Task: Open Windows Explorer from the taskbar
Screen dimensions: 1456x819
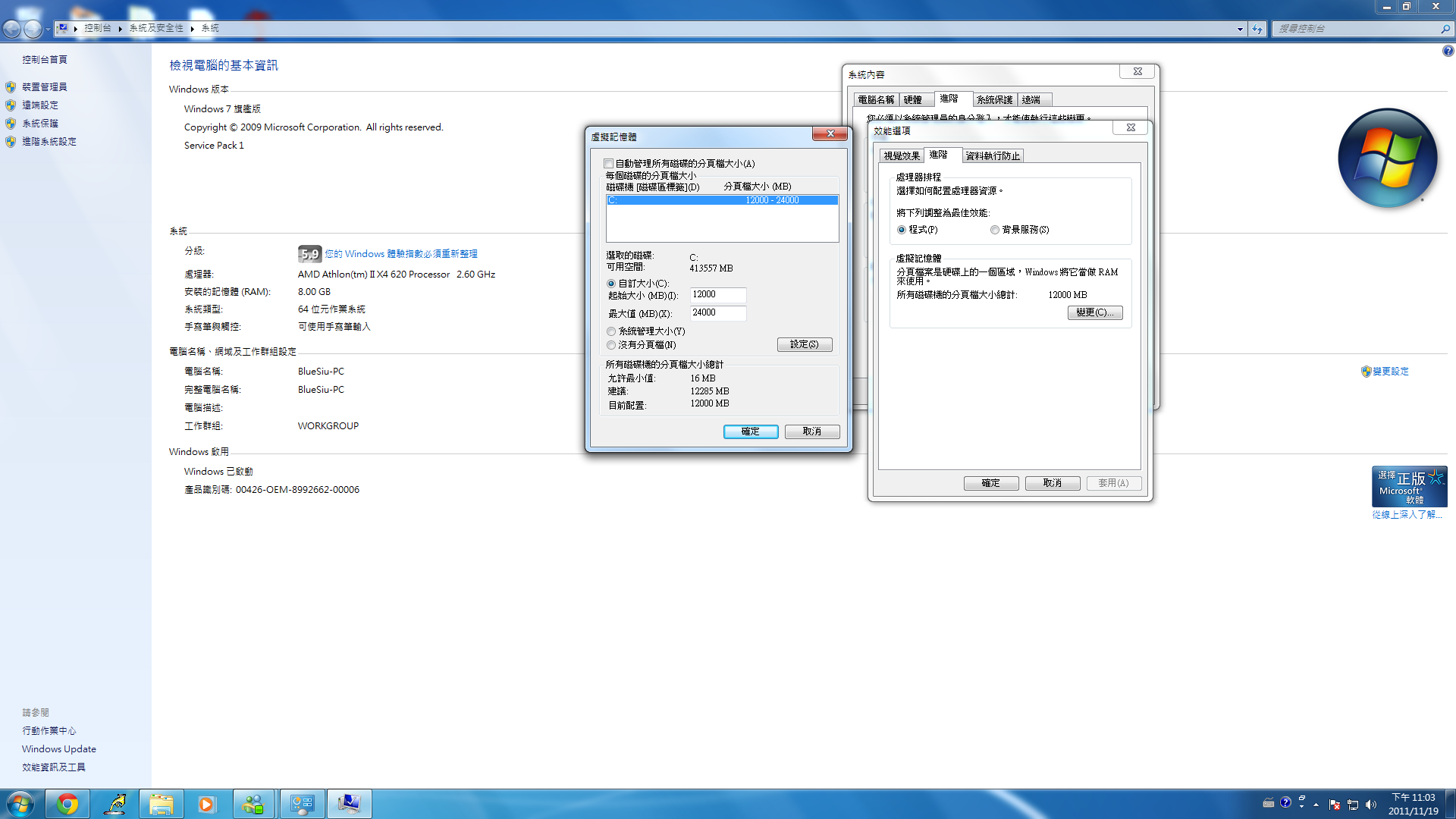Action: pyautogui.click(x=161, y=804)
